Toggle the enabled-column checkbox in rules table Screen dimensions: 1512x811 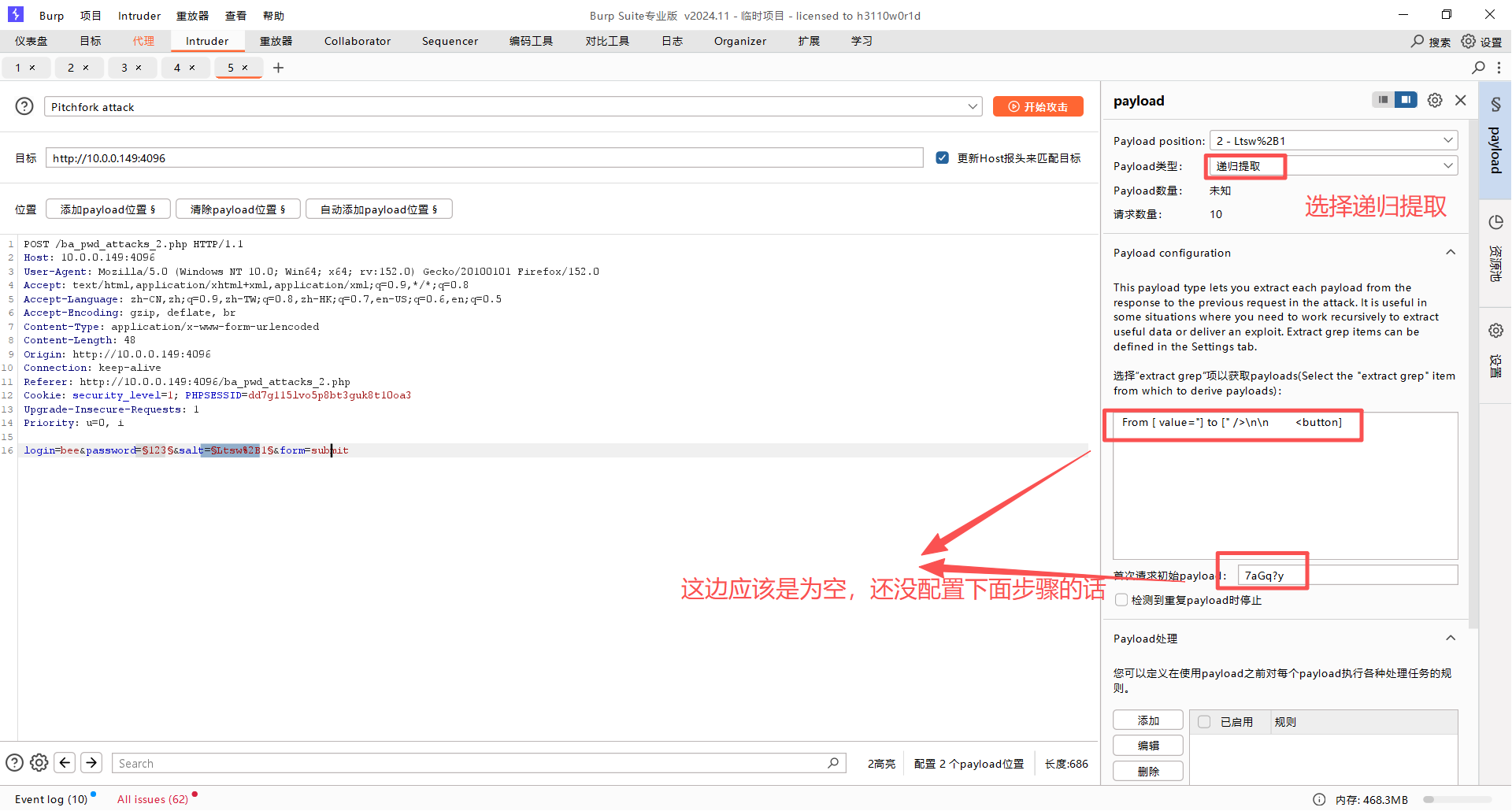point(1204,721)
